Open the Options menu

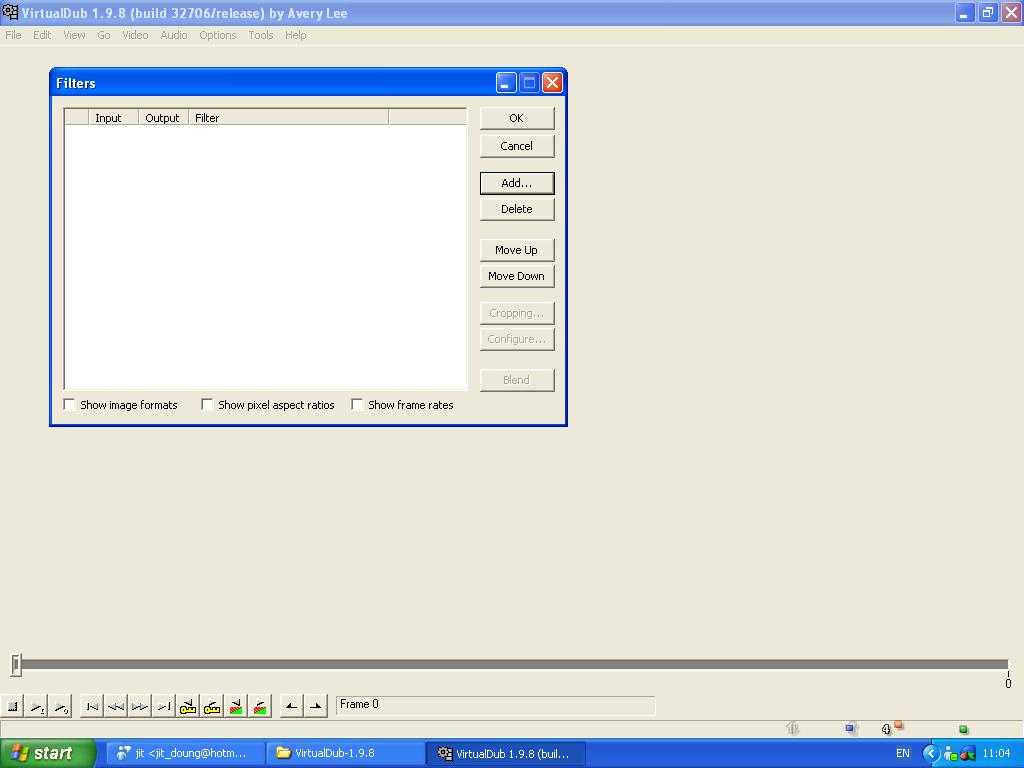coord(217,35)
